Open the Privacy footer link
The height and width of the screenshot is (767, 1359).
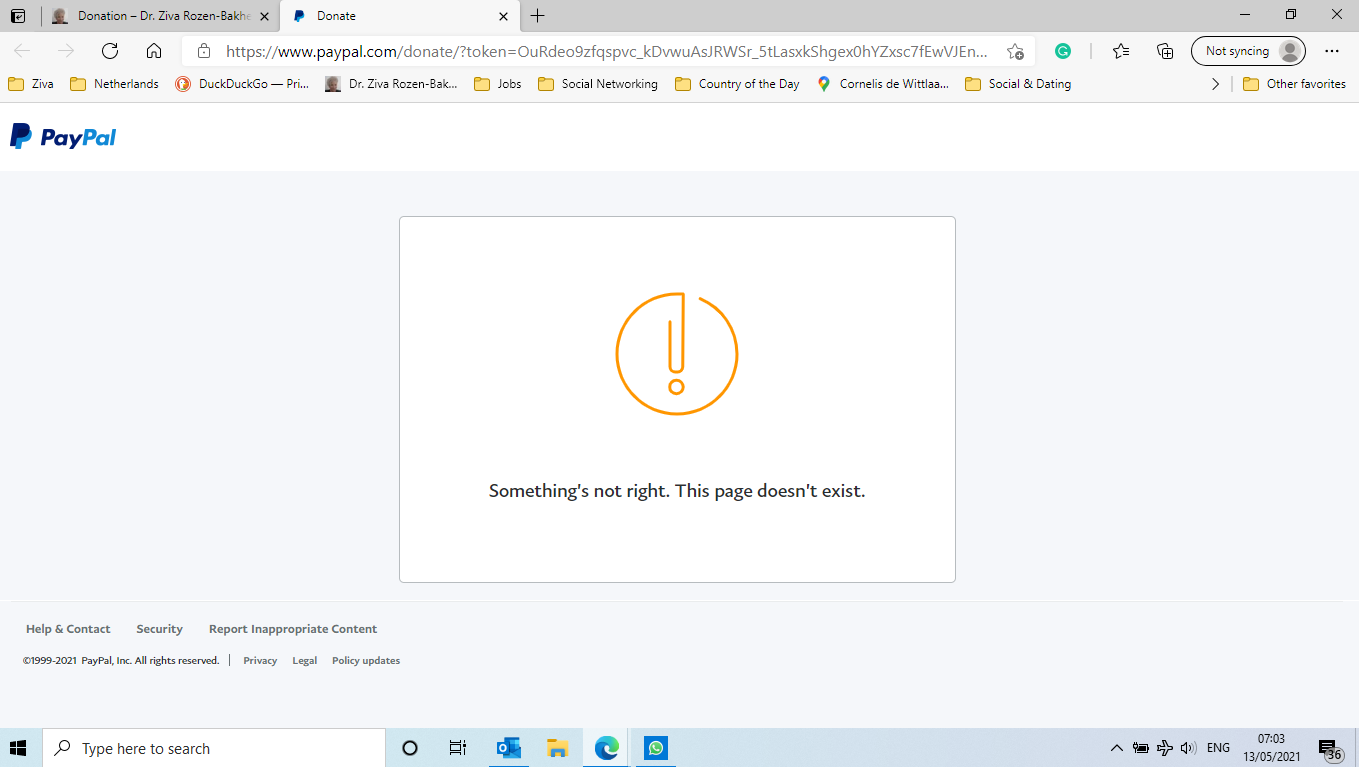[260, 660]
